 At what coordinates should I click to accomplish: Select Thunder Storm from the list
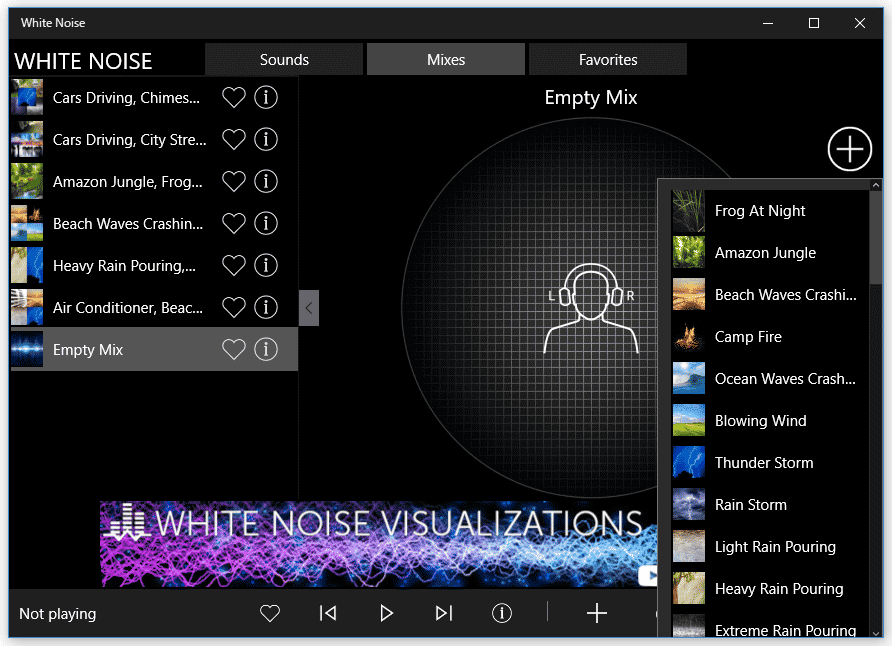770,463
